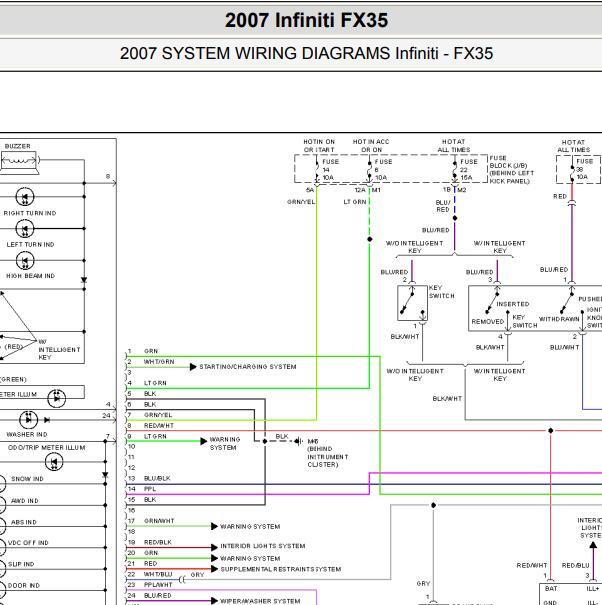Click the Fuse 14 10A label

point(331,170)
